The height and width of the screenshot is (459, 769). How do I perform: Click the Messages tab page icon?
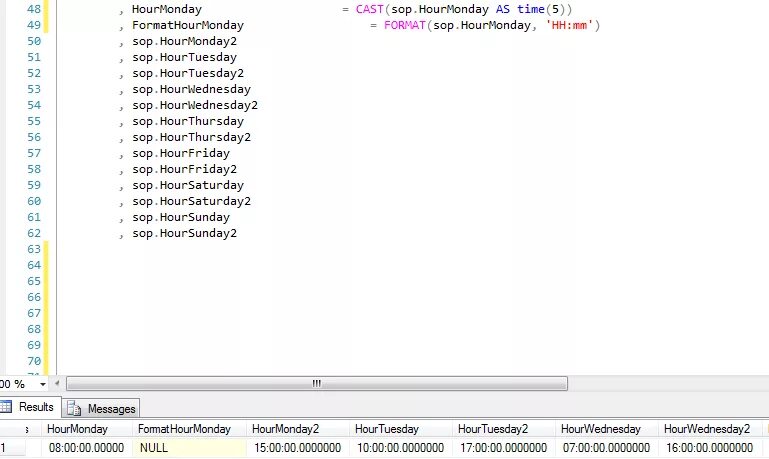point(74,408)
